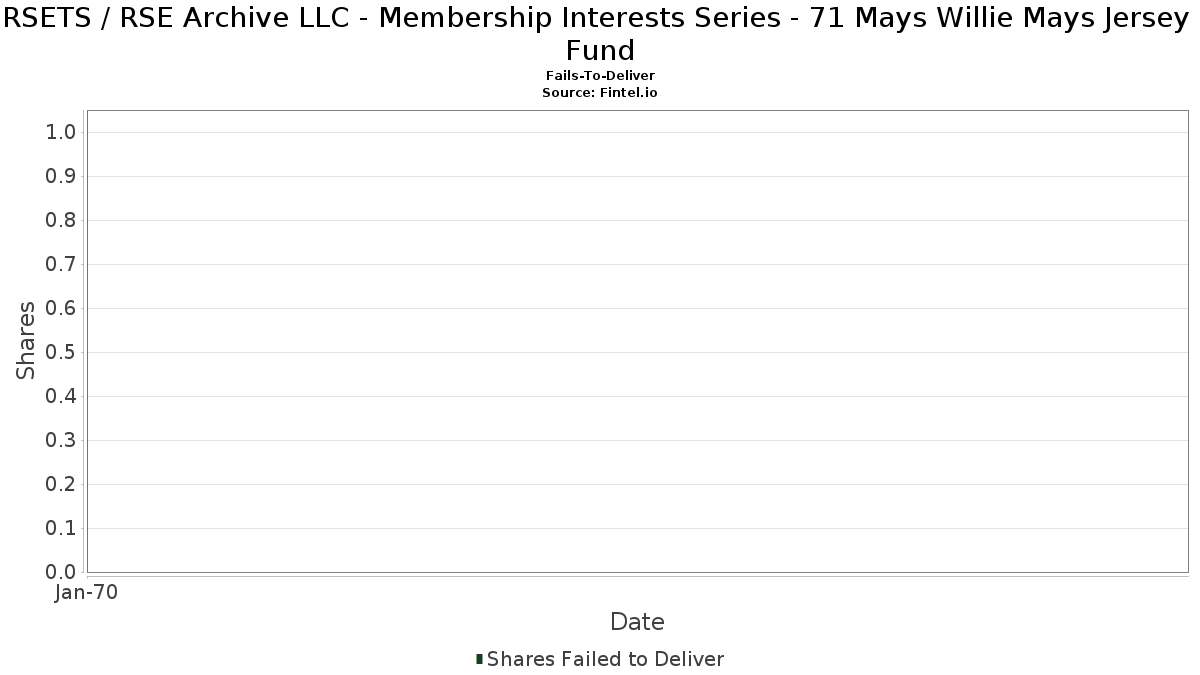Click the 0.6 y-axis tick label
This screenshot has width=1200, height=675.
pyautogui.click(x=62, y=309)
